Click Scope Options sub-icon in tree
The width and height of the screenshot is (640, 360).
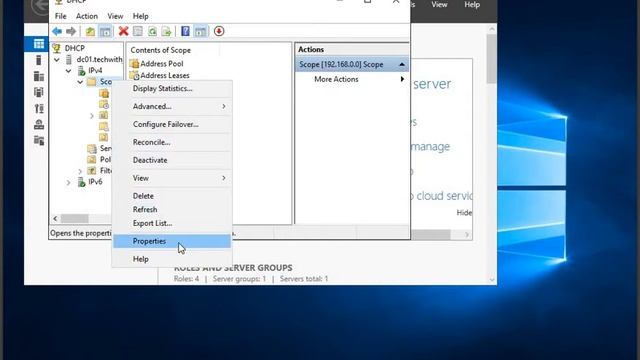(104, 126)
